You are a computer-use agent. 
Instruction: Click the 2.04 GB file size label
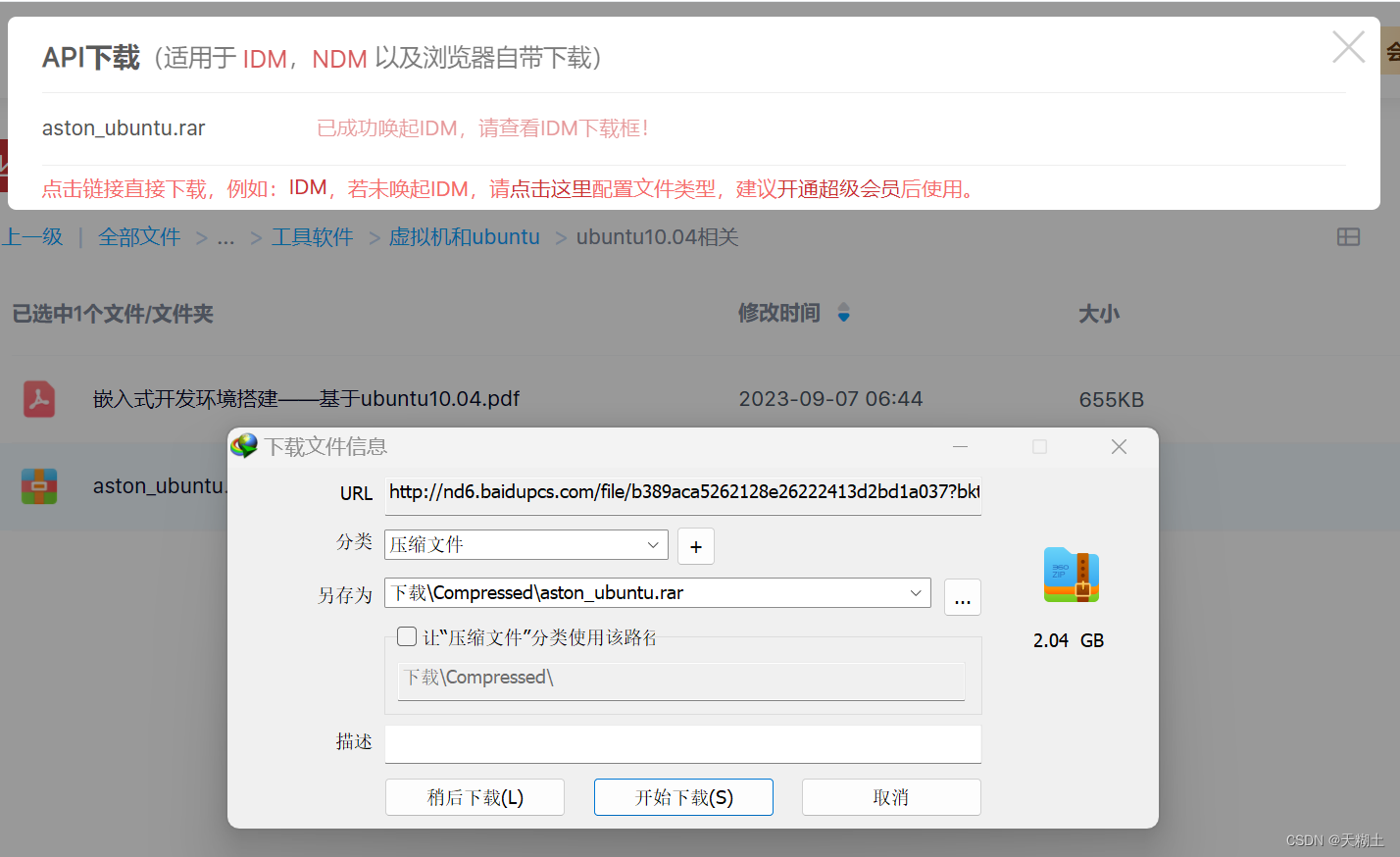point(1069,640)
